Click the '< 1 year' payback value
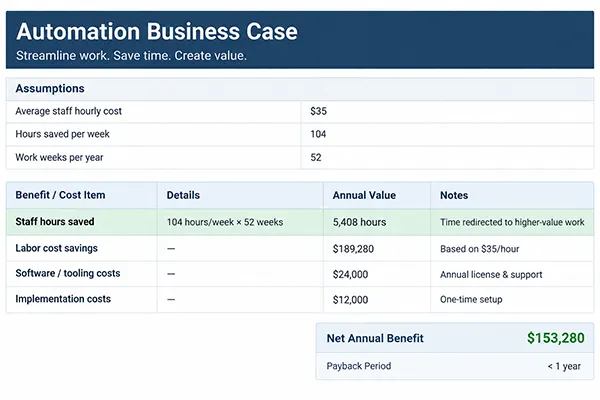 tap(564, 366)
